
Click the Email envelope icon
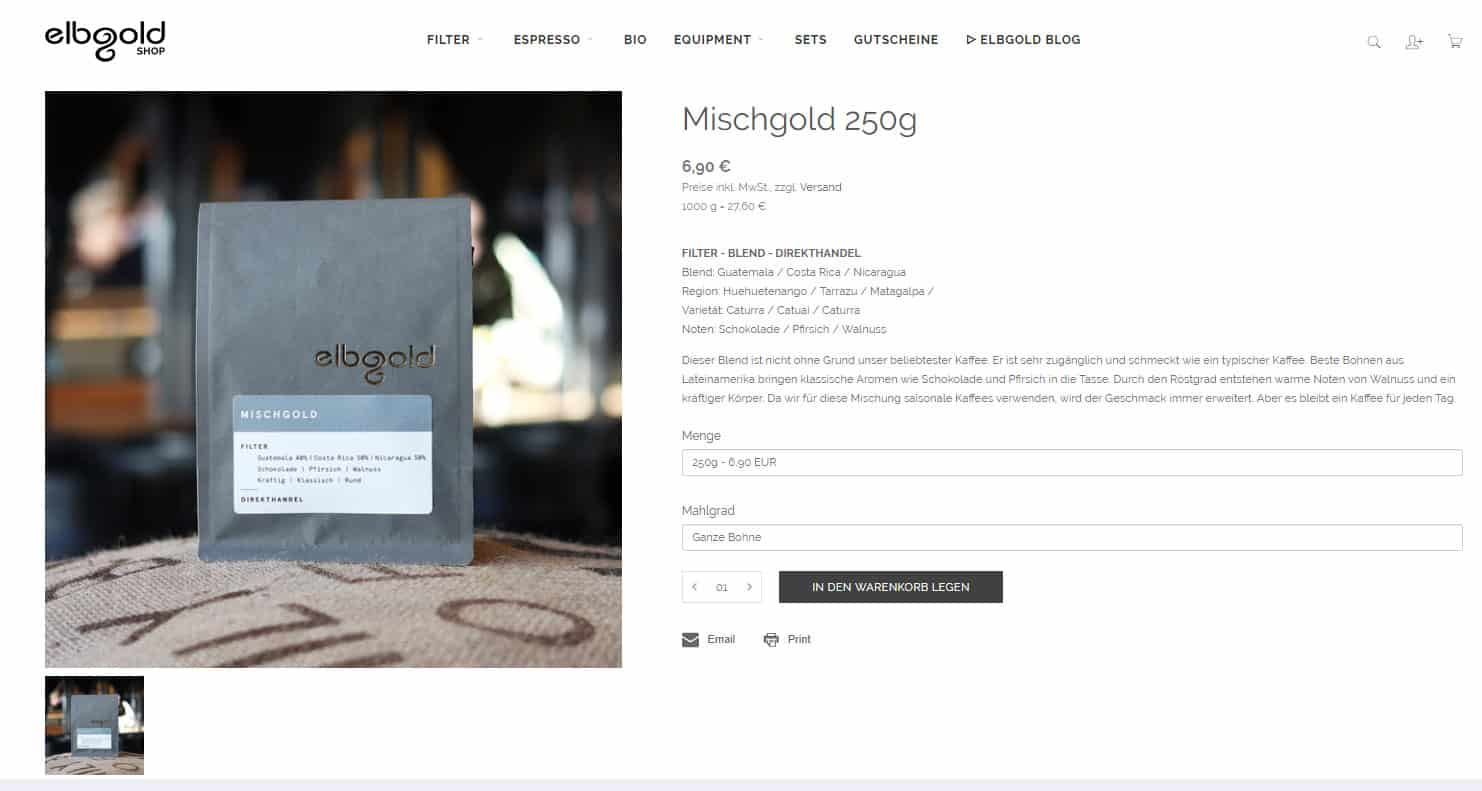pyautogui.click(x=690, y=640)
